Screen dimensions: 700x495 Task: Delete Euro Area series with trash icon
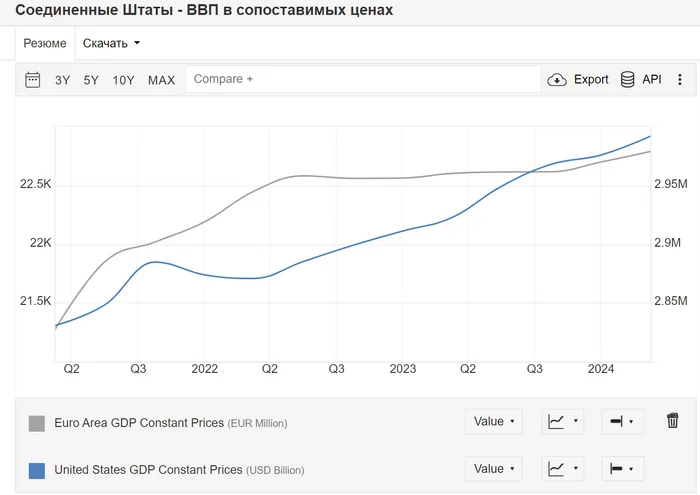click(x=672, y=420)
